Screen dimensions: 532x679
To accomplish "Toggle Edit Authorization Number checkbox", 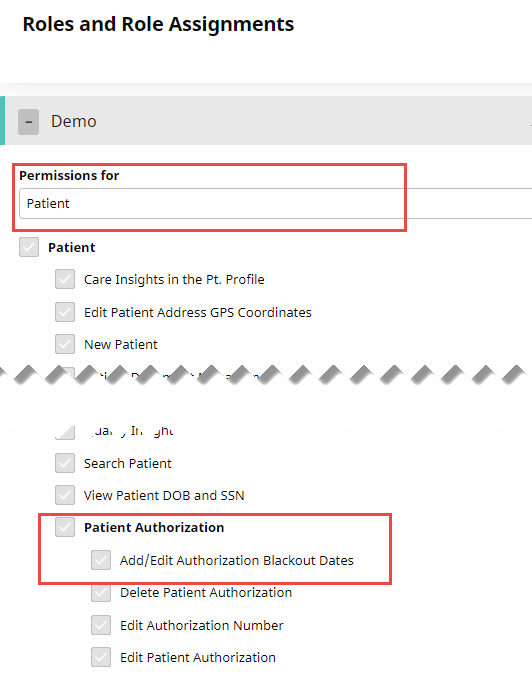I will pos(101,625).
